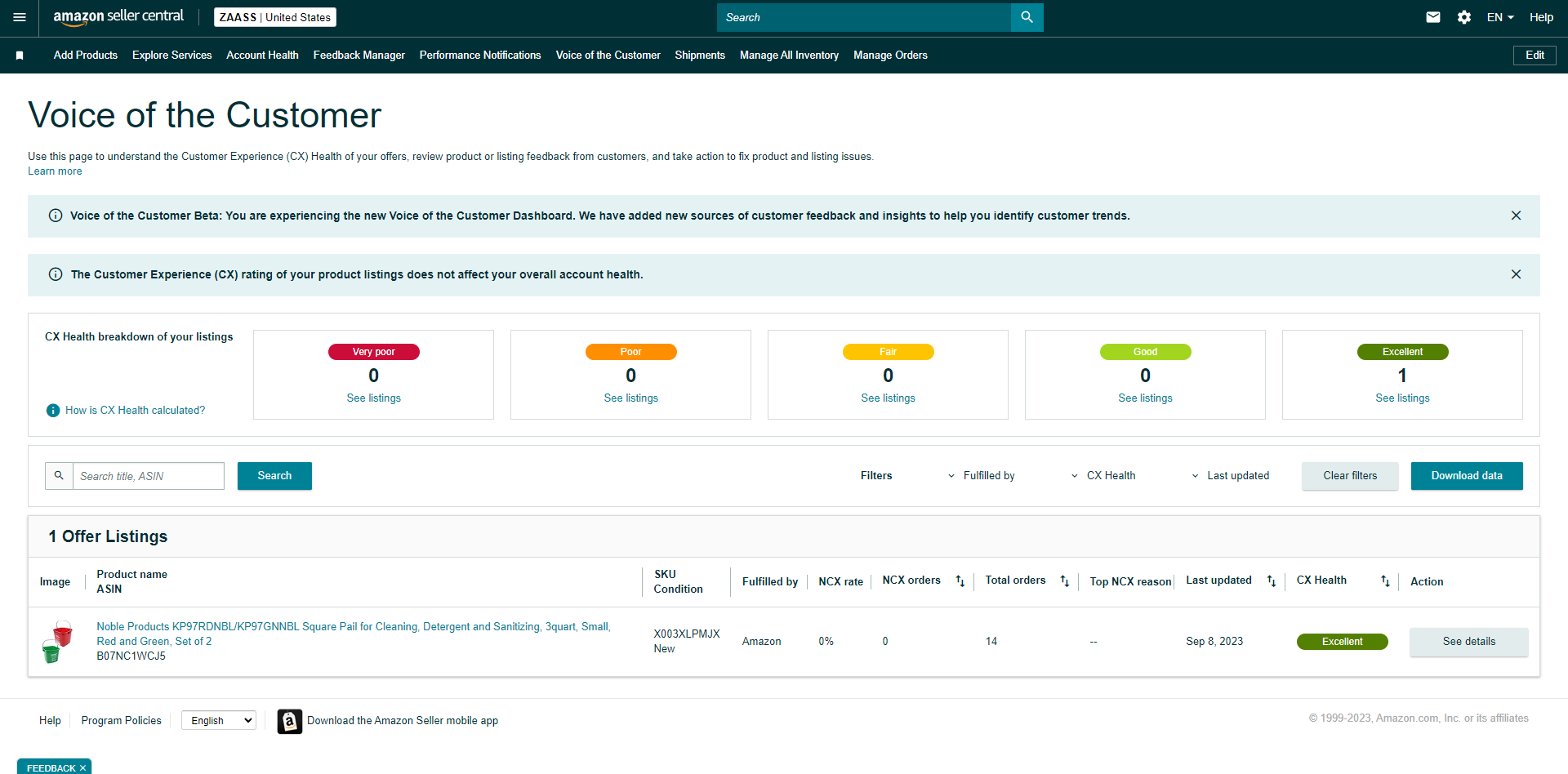Click the Edit navigation button
The image size is (1568, 774).
[x=1535, y=56]
